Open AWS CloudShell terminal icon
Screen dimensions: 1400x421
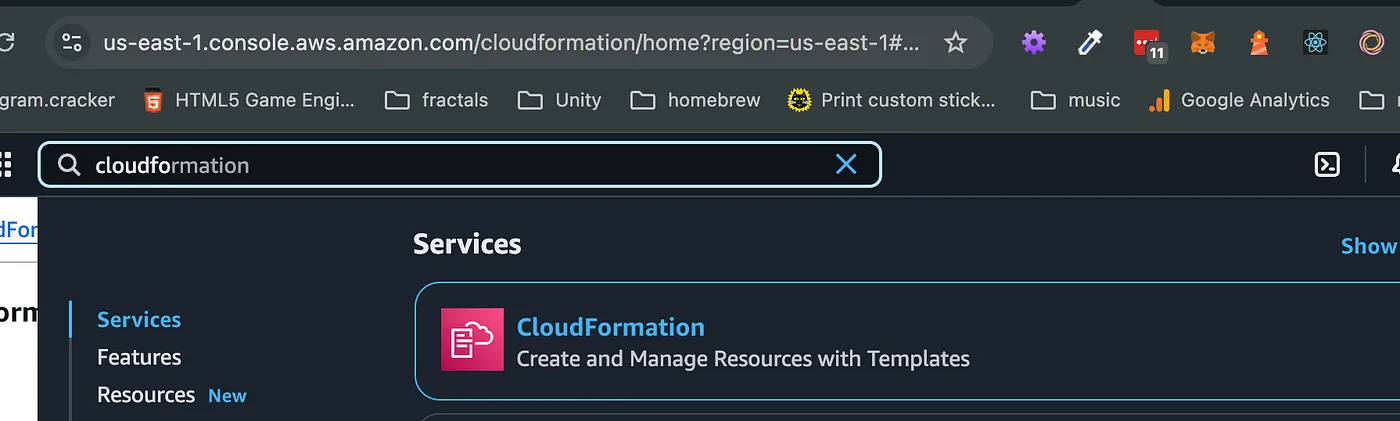click(x=1327, y=164)
